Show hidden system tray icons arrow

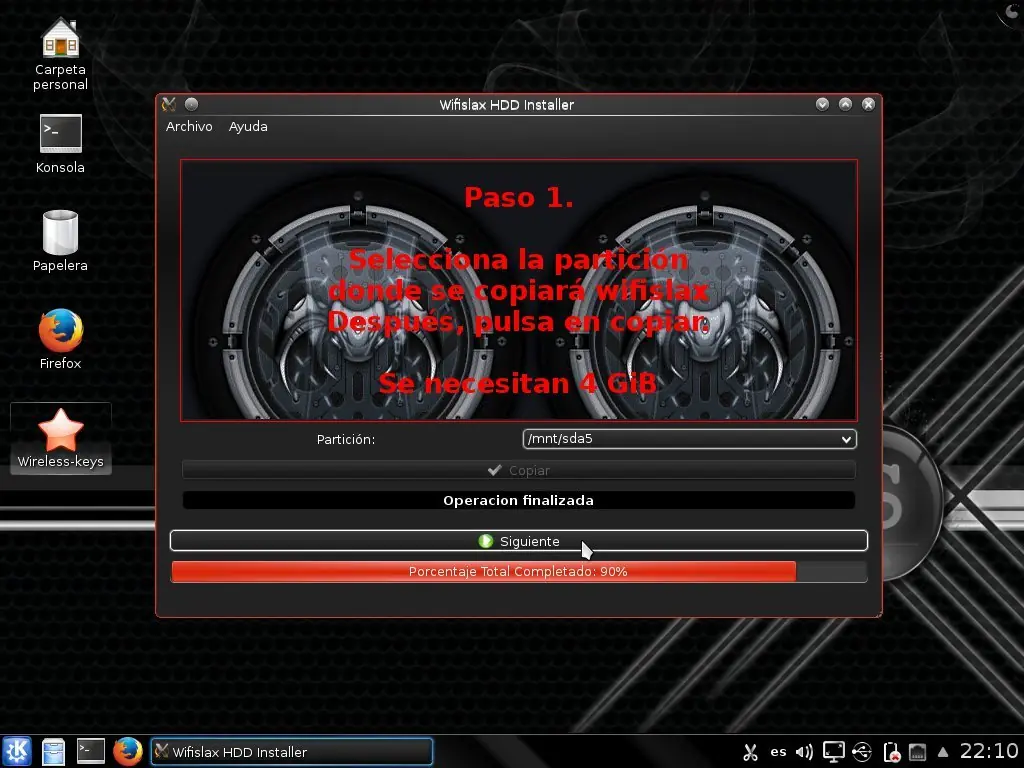pos(942,752)
